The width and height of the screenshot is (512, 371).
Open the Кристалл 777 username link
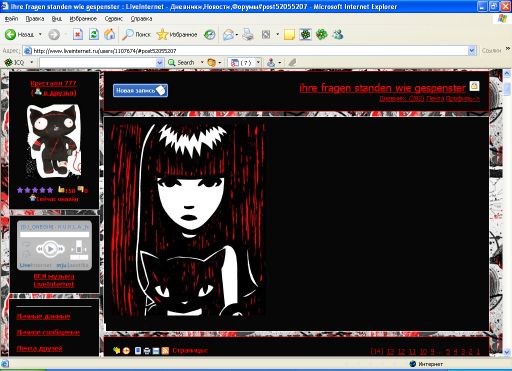(53, 83)
